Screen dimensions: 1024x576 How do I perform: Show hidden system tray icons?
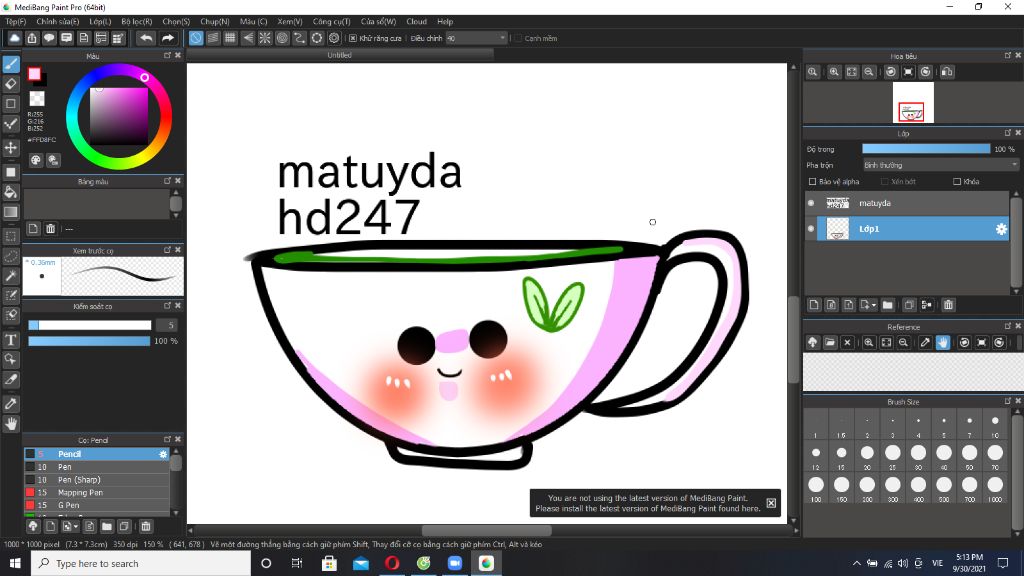coord(856,563)
